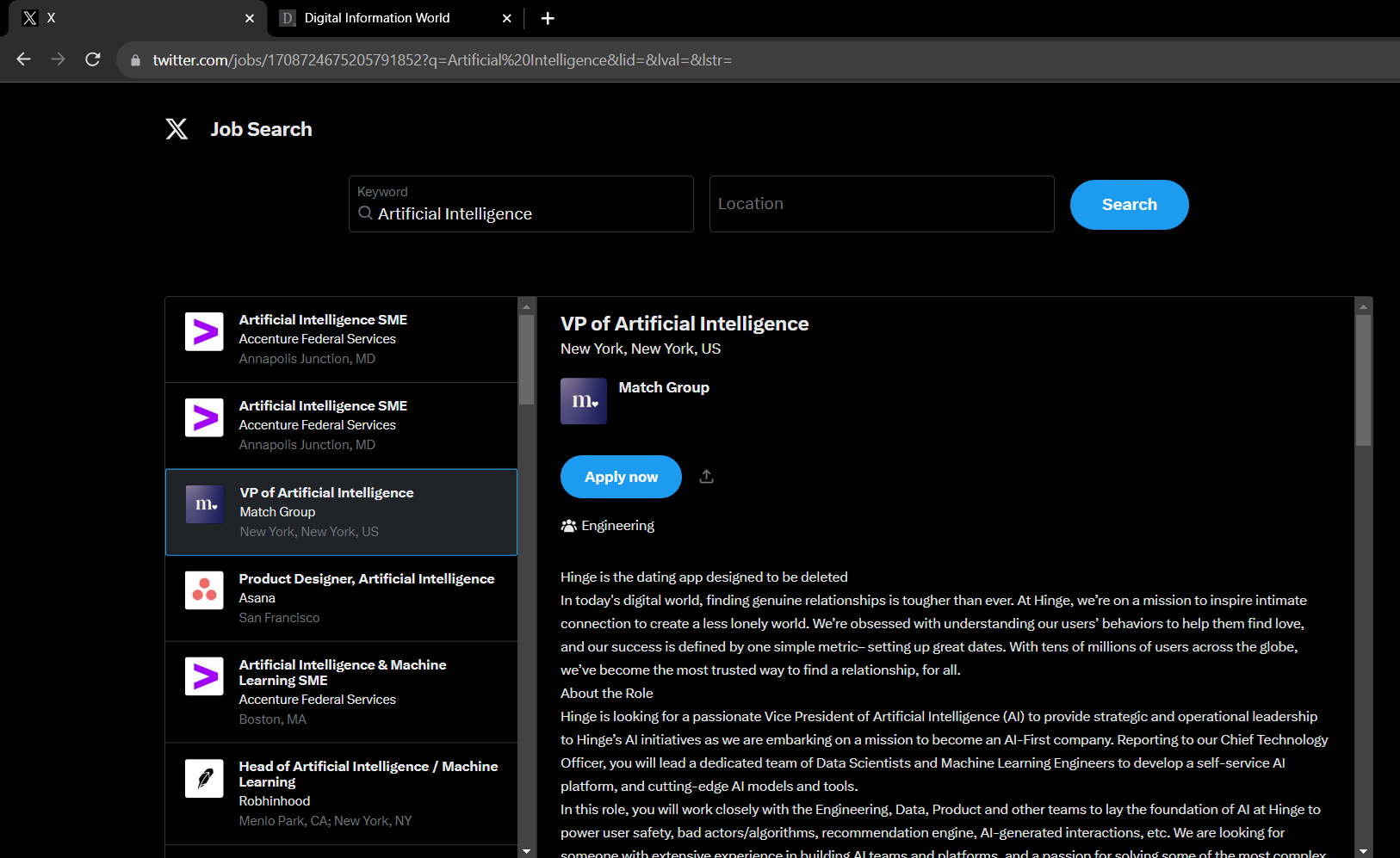Click the Search button
The height and width of the screenshot is (858, 1400).
click(1130, 205)
